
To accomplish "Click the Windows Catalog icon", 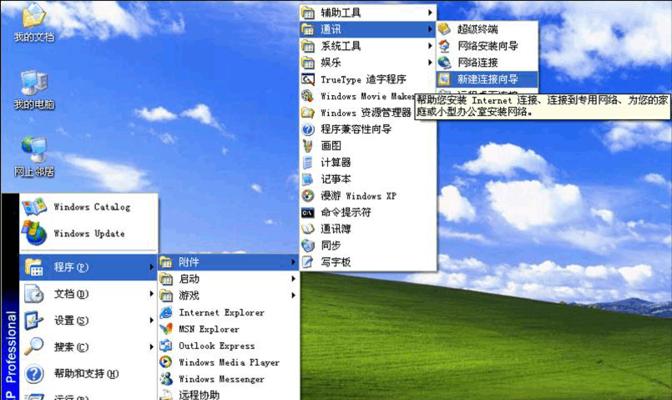I will tap(34, 207).
